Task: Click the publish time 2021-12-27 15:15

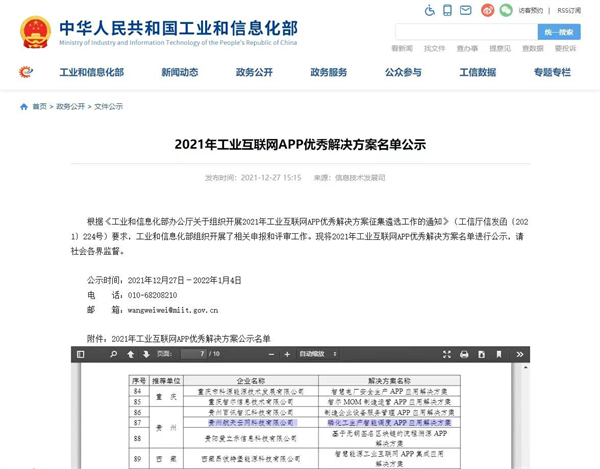Action: point(271,178)
